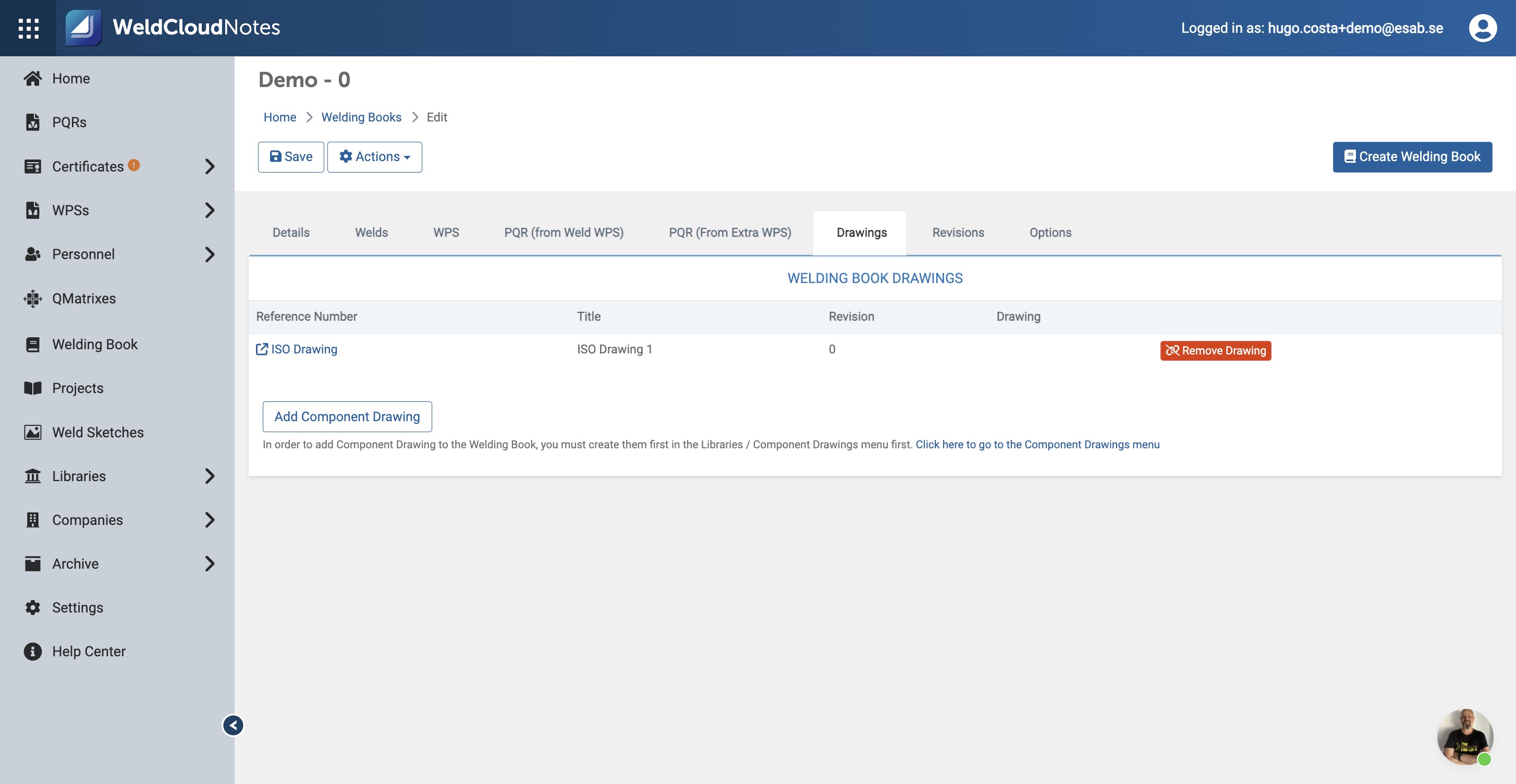Expand the Archive submenu chevron

pyautogui.click(x=210, y=563)
